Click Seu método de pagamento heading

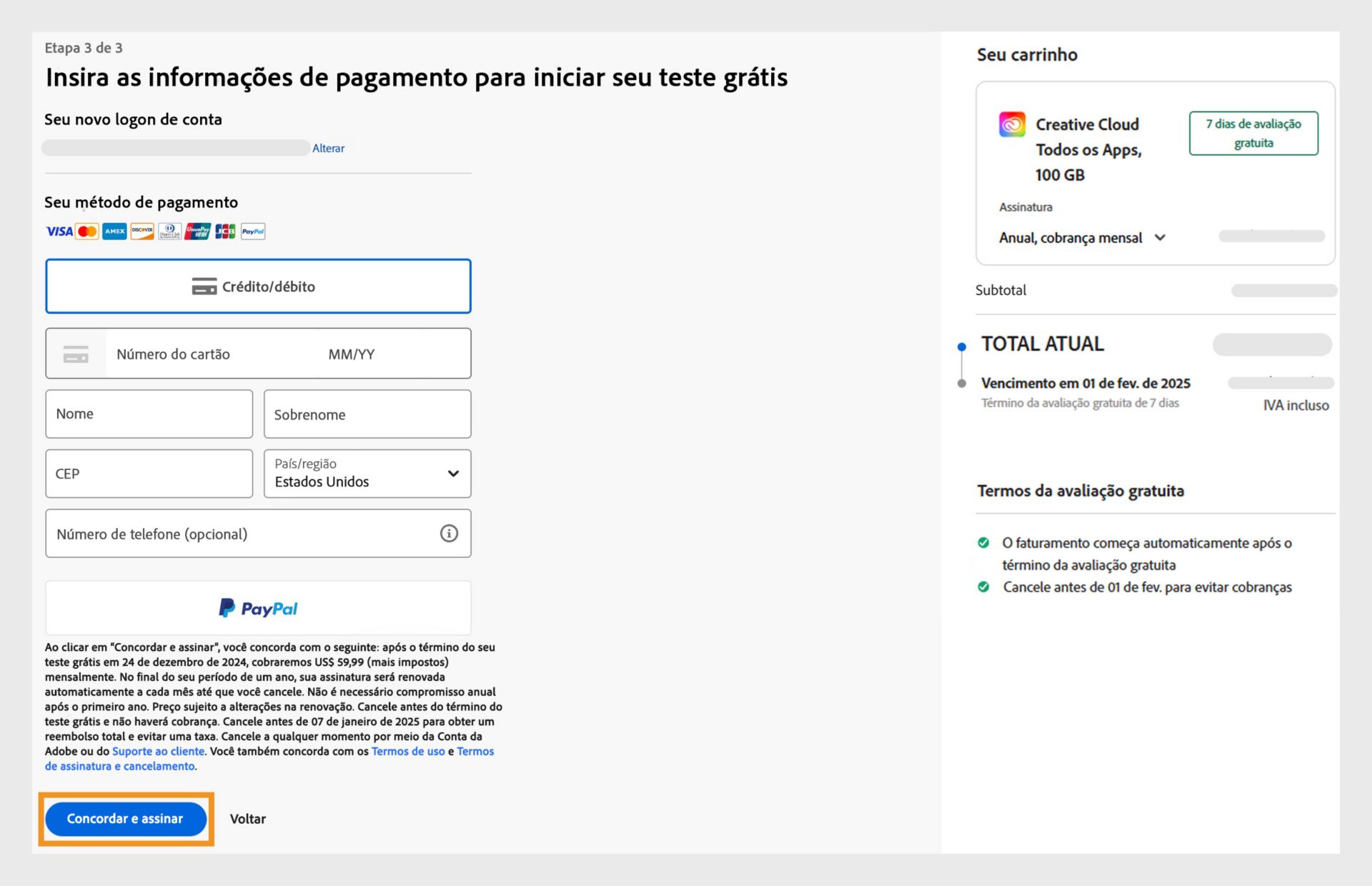point(141,202)
